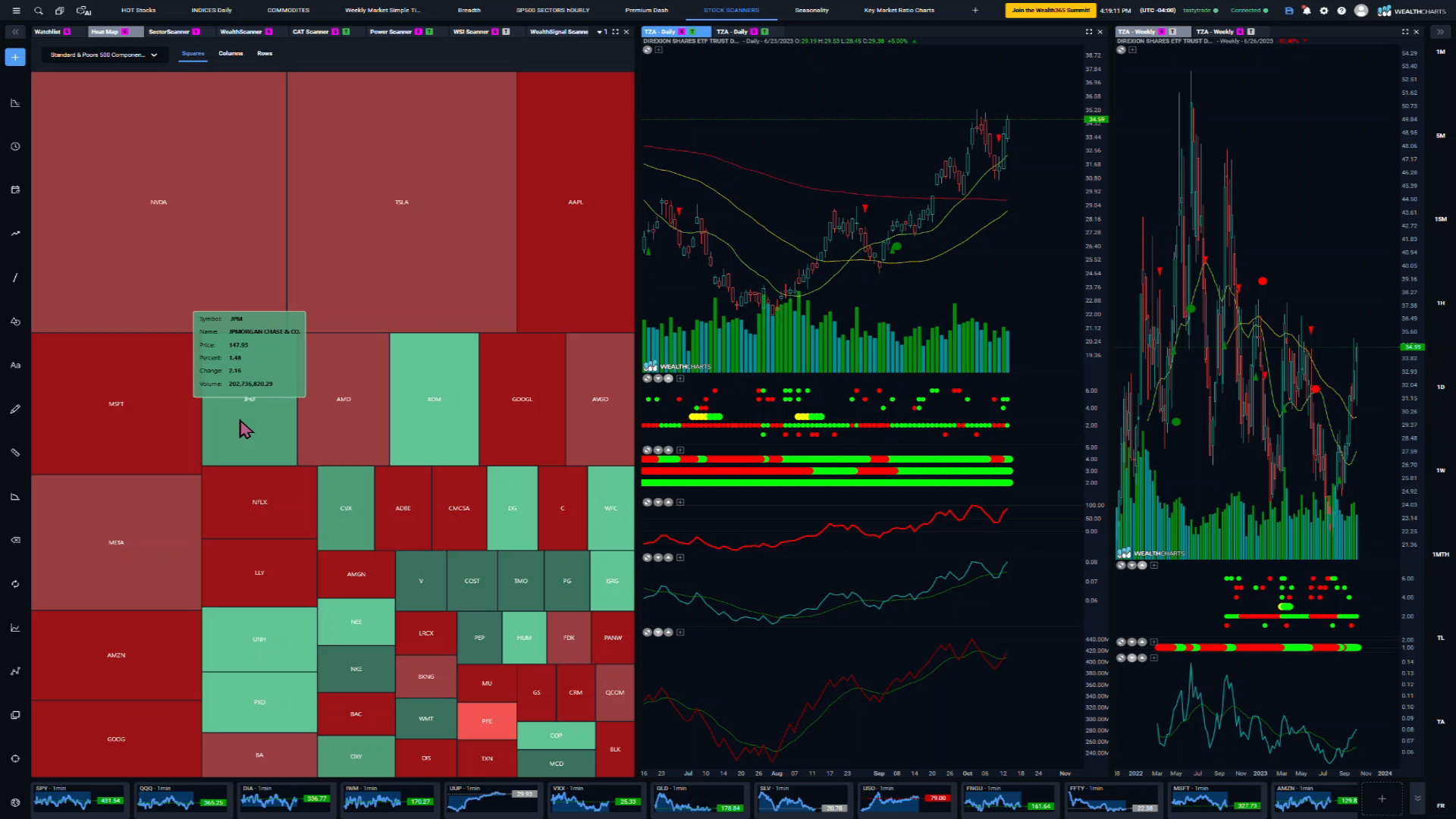Switch to COMMODITES workspace tab

[288, 11]
